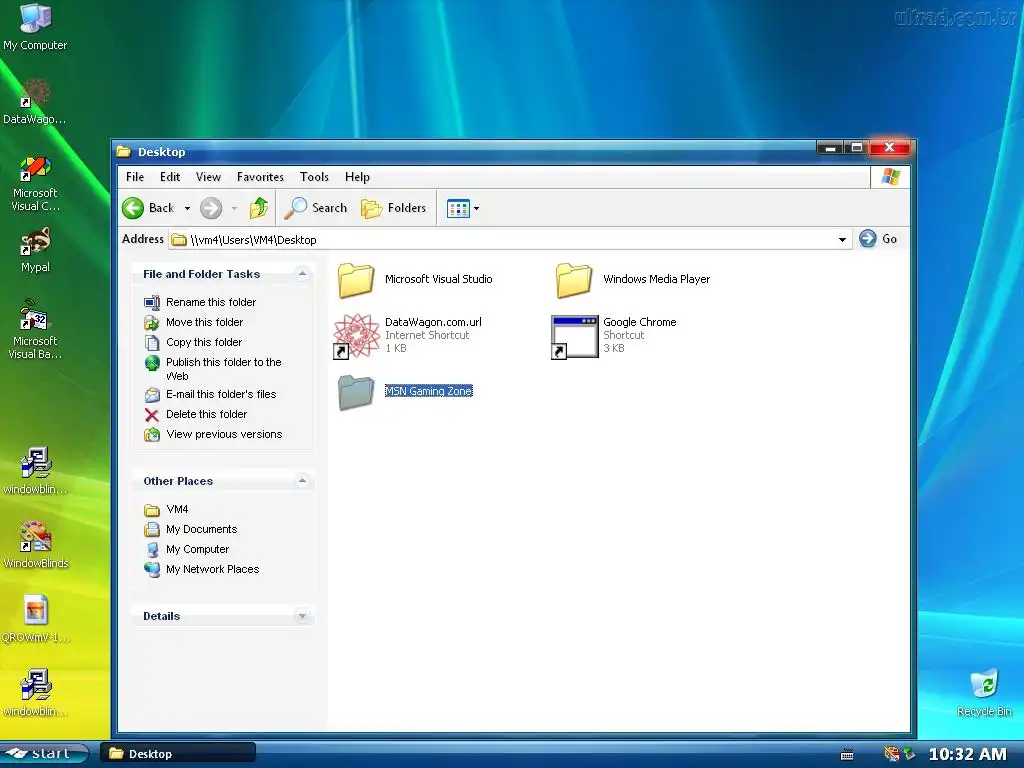This screenshot has width=1024, height=768.
Task: Select QROWmV-1 image file on desktop
Action: click(x=36, y=618)
